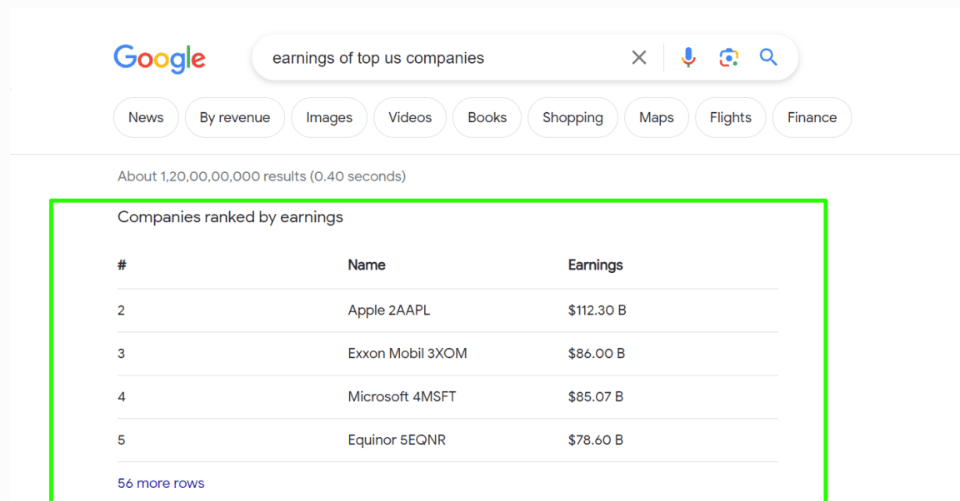Click the 56 more rows link

click(161, 483)
